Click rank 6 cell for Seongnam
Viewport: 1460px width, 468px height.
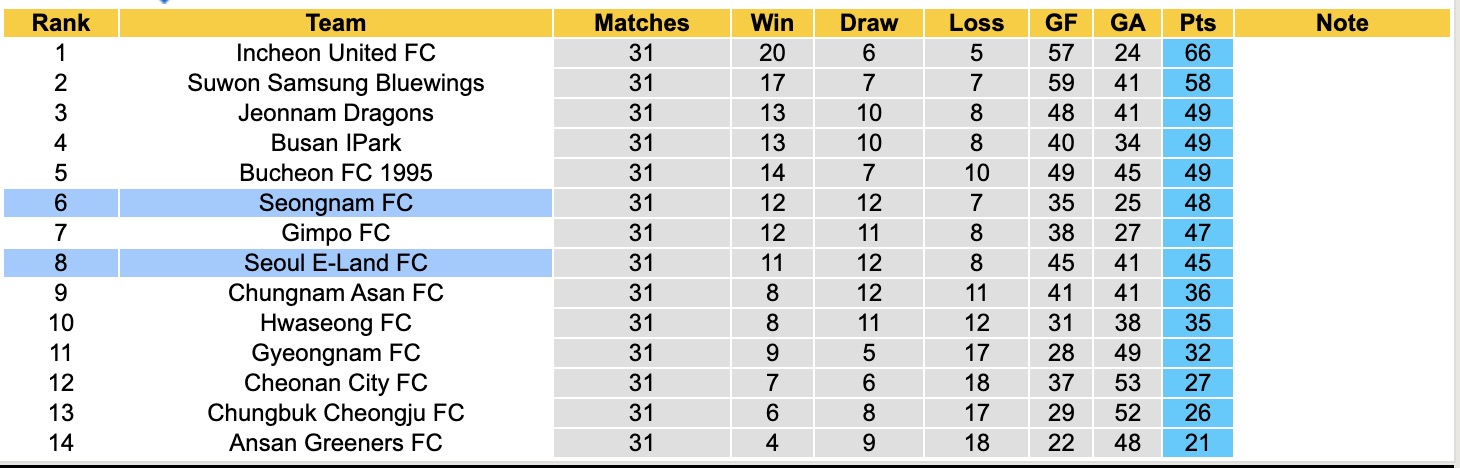click(60, 203)
